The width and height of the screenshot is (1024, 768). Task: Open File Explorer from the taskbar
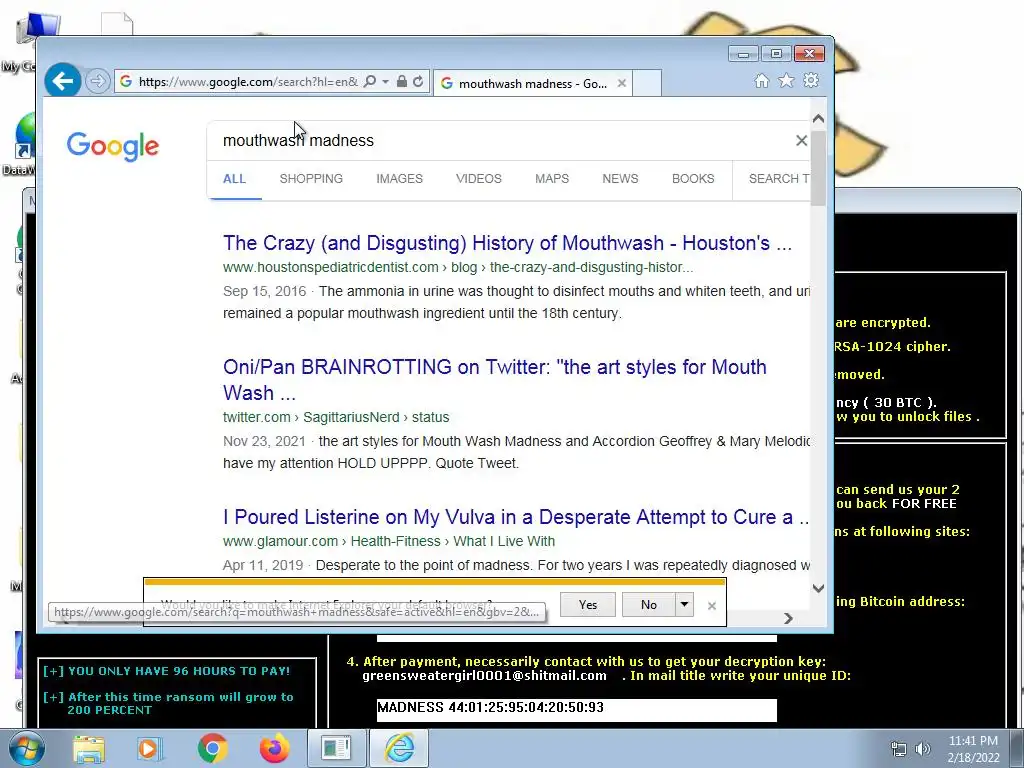[x=88, y=748]
